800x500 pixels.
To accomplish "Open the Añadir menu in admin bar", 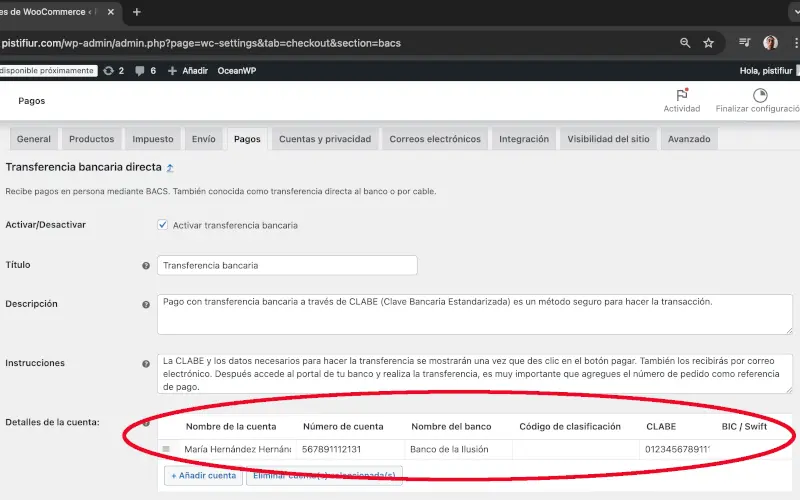I will pyautogui.click(x=186, y=71).
